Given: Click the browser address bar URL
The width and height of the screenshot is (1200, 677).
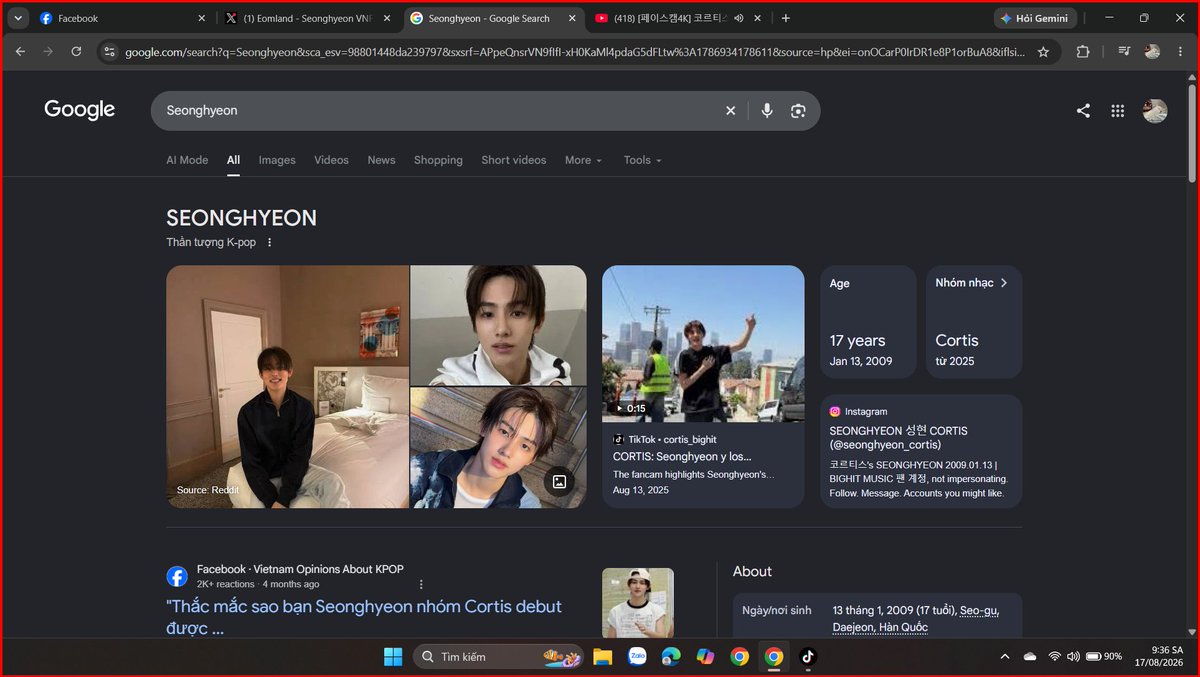Looking at the screenshot, I should click(x=575, y=52).
